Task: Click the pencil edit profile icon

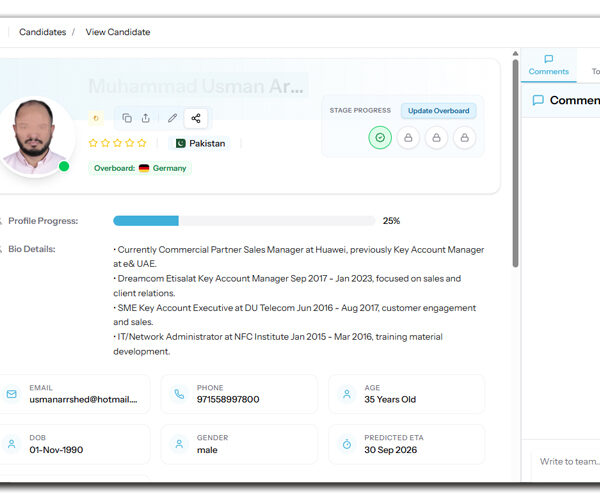Action: tap(172, 118)
